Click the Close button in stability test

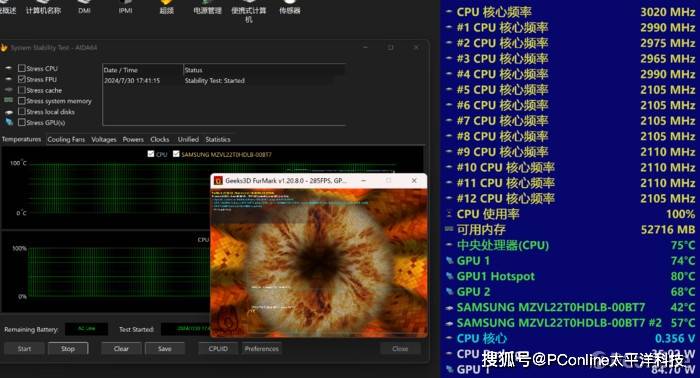(x=400, y=349)
